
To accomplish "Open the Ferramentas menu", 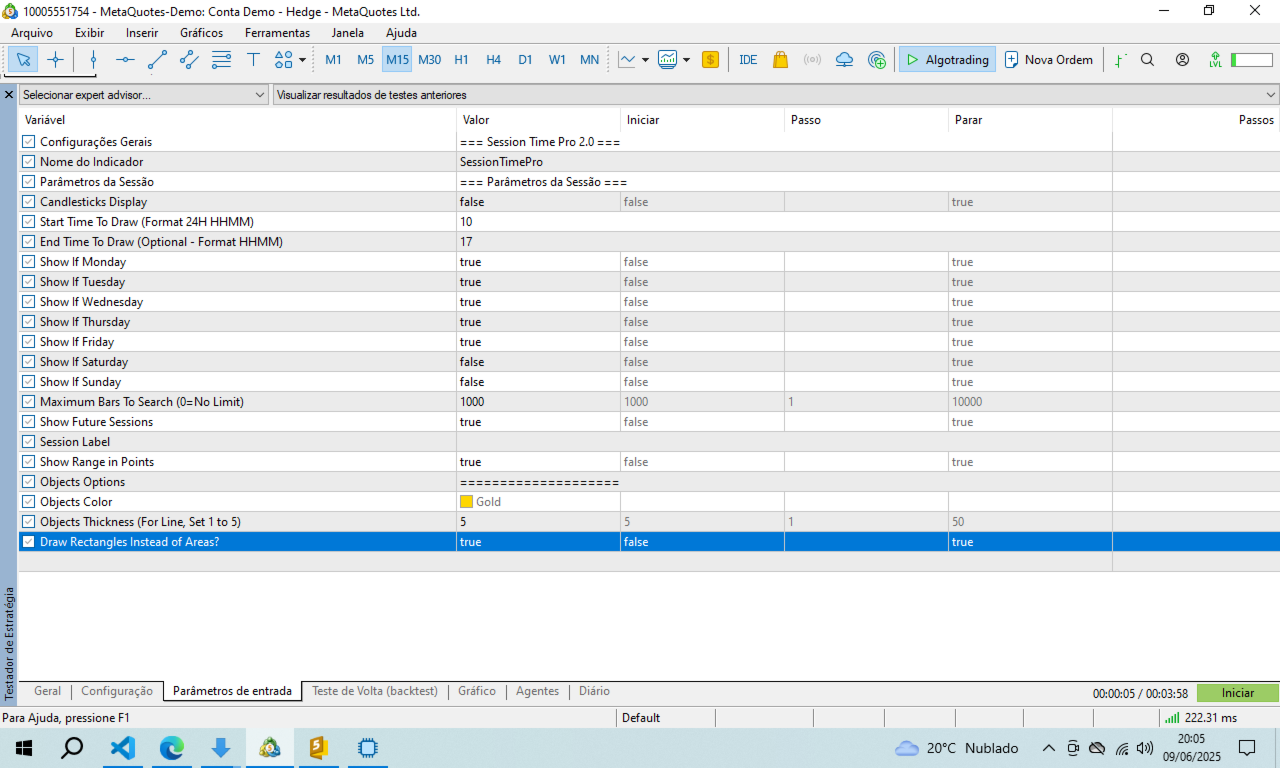I will (277, 33).
